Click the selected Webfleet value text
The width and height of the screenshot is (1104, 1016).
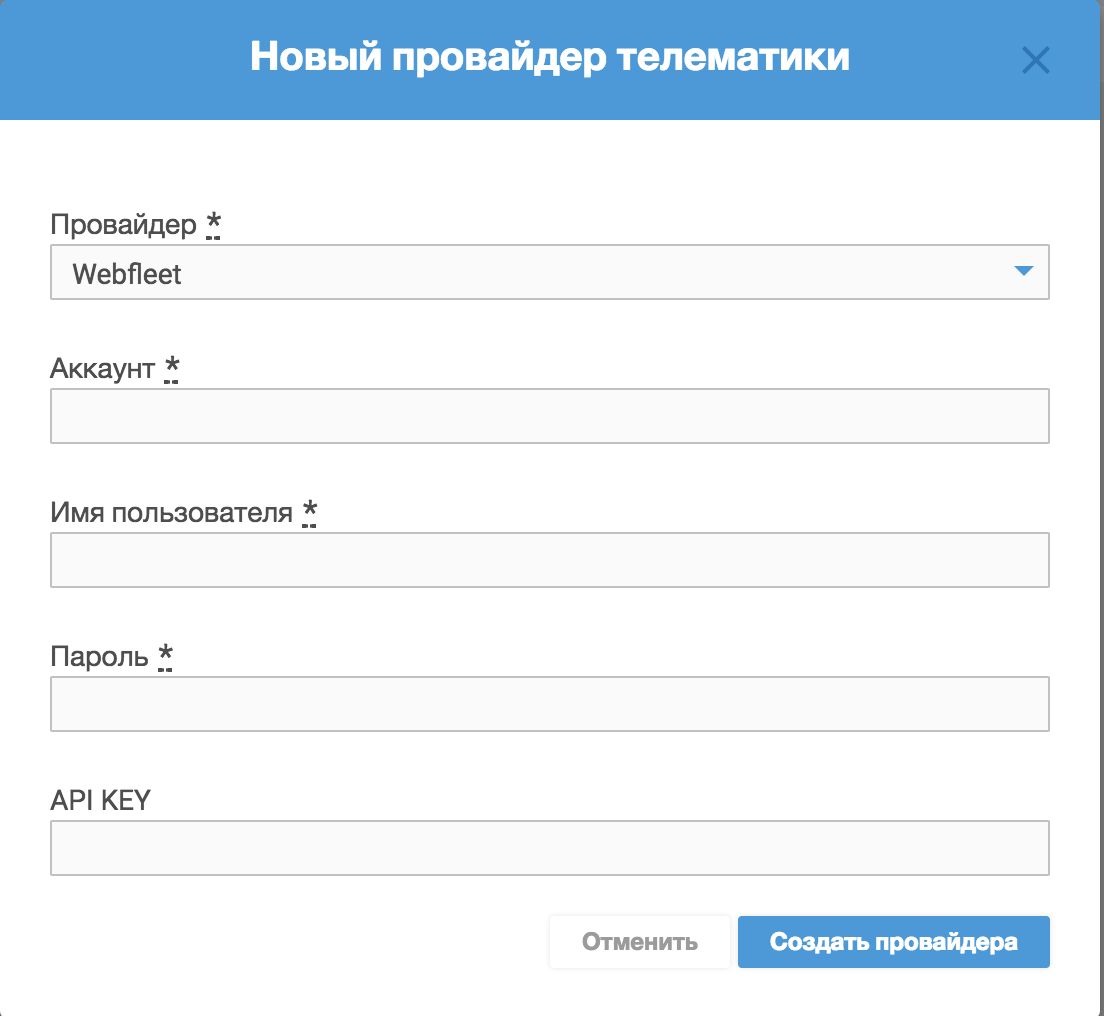point(127,273)
